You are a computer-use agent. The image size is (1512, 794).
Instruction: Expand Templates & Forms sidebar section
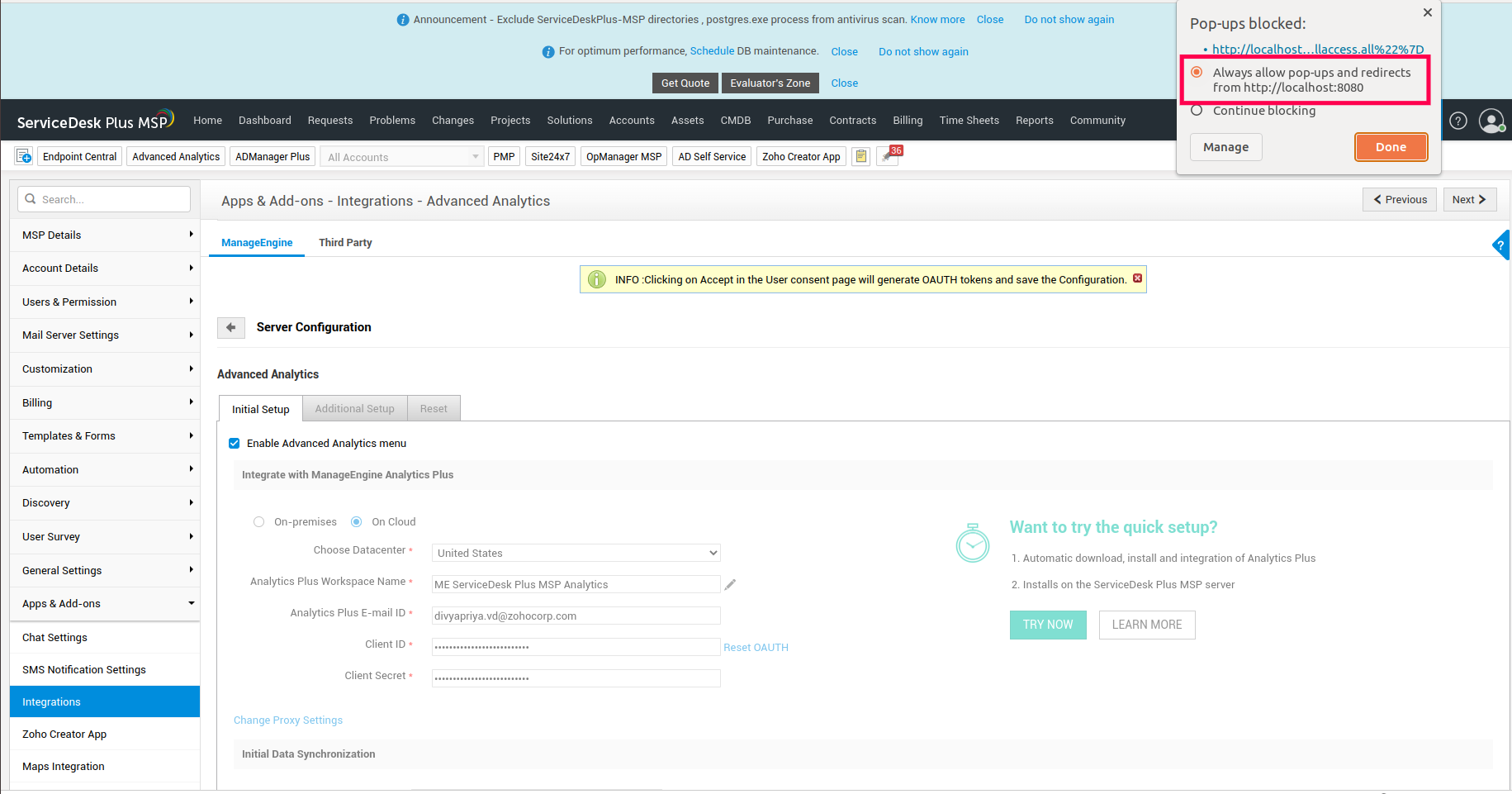[105, 436]
